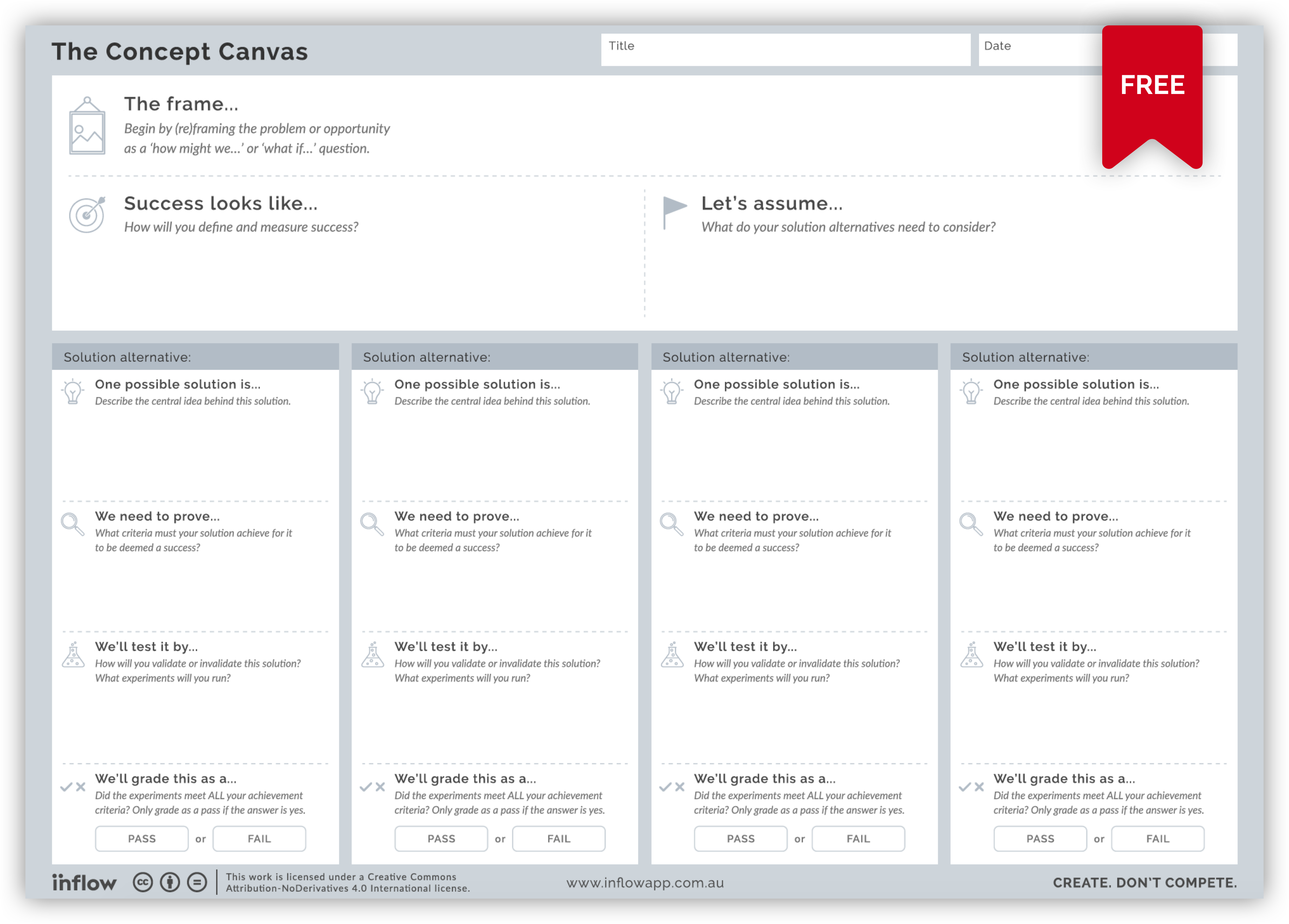Screen dimensions: 1289x924
Task: Select FAIL in the fourth solution column
Action: [x=1158, y=839]
